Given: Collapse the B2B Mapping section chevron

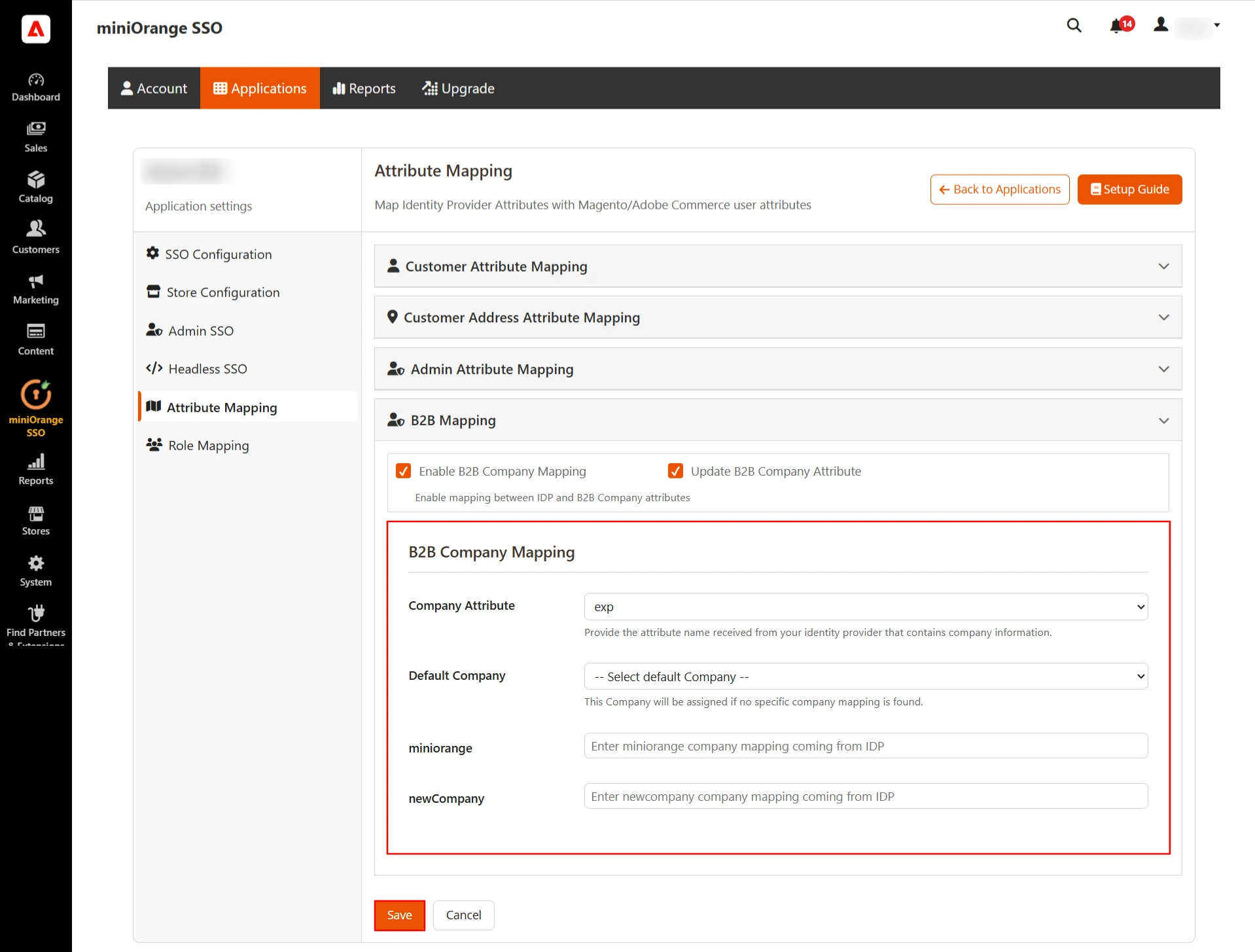Looking at the screenshot, I should pyautogui.click(x=1164, y=421).
